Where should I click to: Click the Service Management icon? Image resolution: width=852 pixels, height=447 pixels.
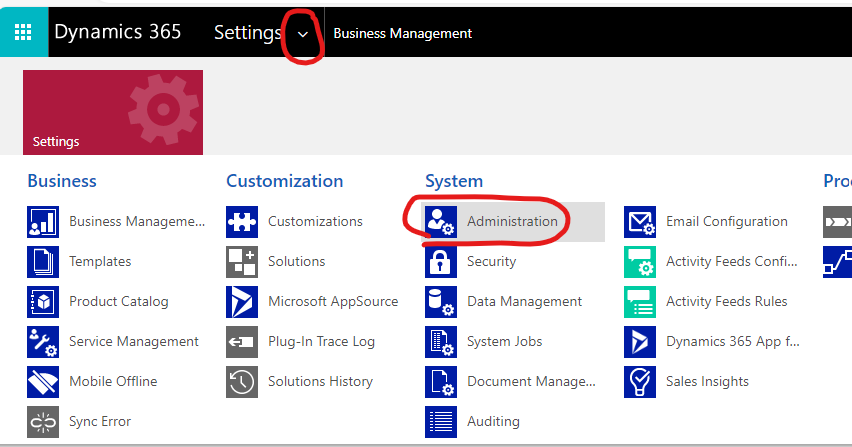pyautogui.click(x=43, y=342)
